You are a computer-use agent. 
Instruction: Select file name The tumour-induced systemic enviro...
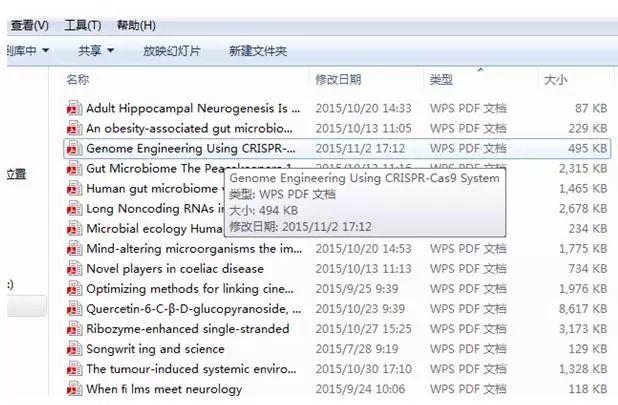point(191,369)
